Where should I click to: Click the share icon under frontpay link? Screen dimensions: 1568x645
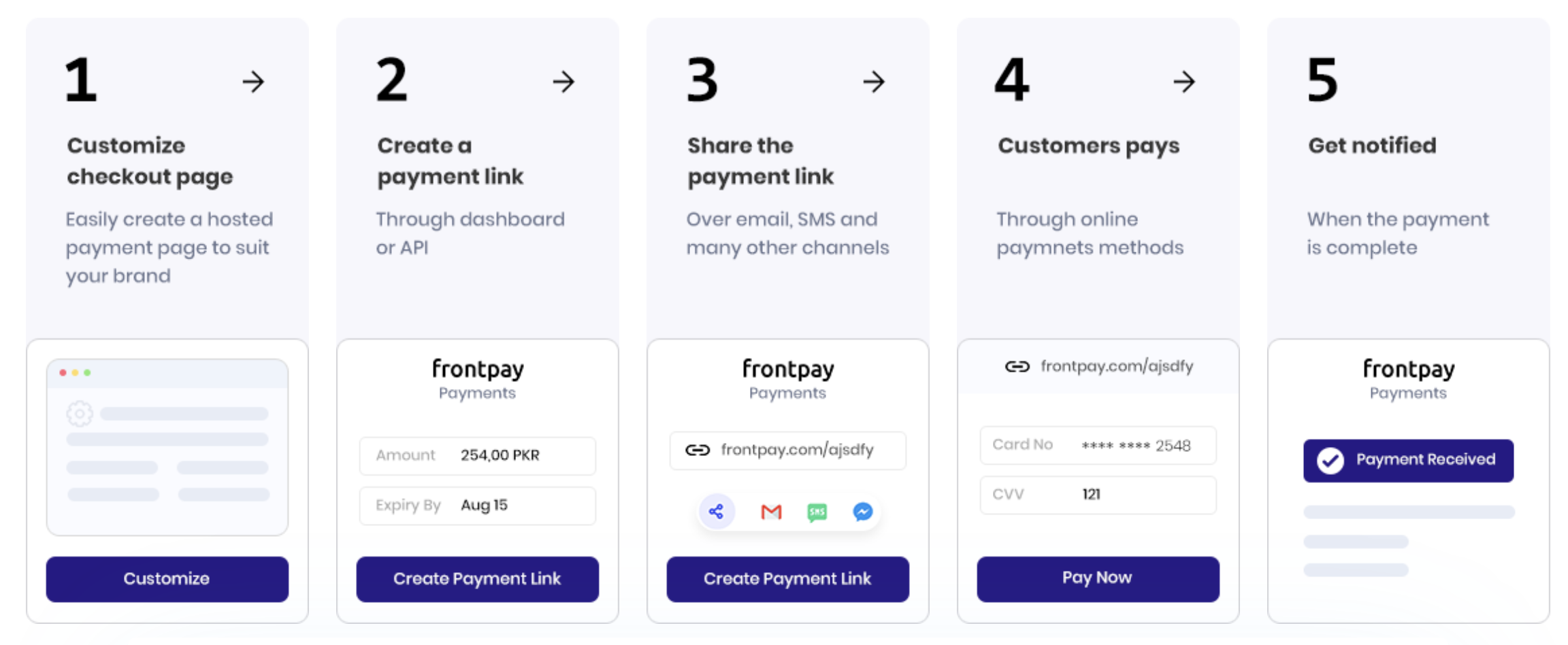click(x=716, y=511)
